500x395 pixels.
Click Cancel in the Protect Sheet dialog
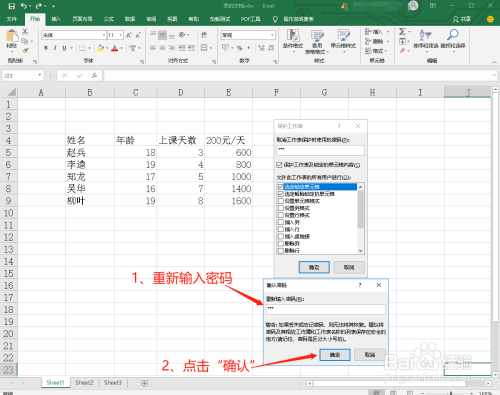coord(349,267)
